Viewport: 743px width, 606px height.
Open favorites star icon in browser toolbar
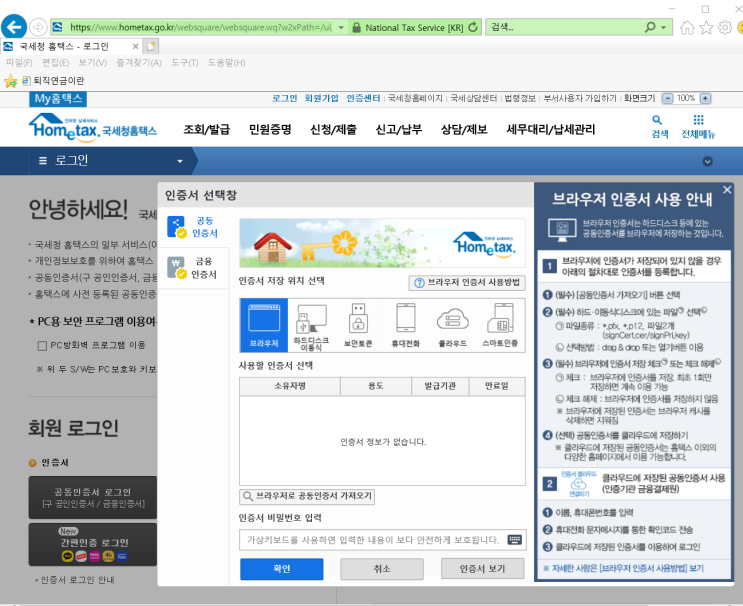[706, 27]
